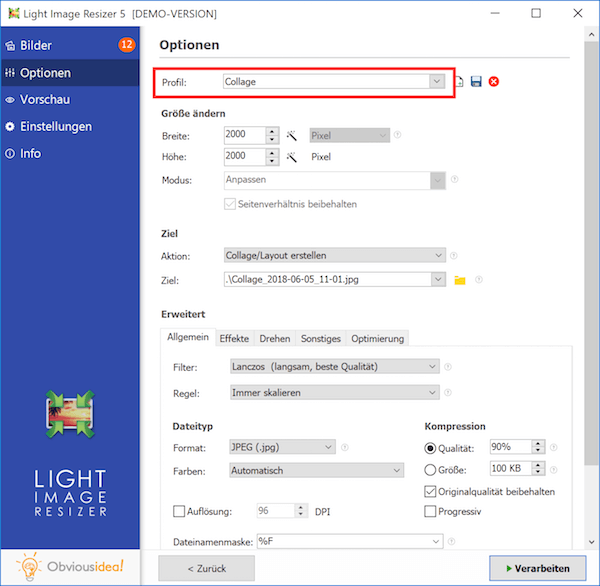Open Filter dropdown showing Lanczos
Image resolution: width=600 pixels, height=586 pixels.
[x=335, y=367]
